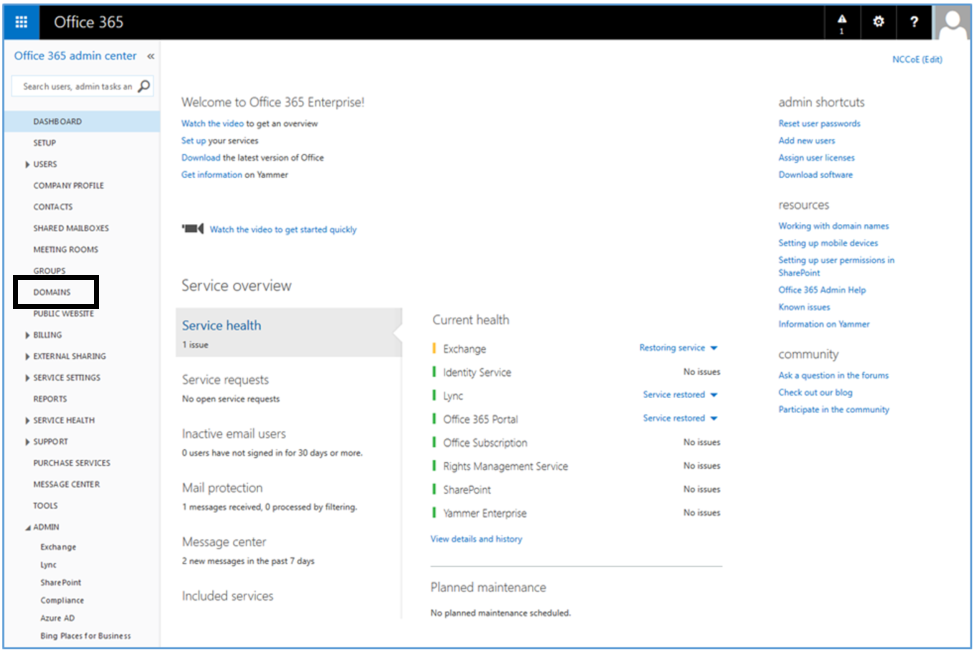Image resolution: width=975 pixels, height=654 pixels.
Task: Expand the BILLING menu arrow
Action: (27, 335)
